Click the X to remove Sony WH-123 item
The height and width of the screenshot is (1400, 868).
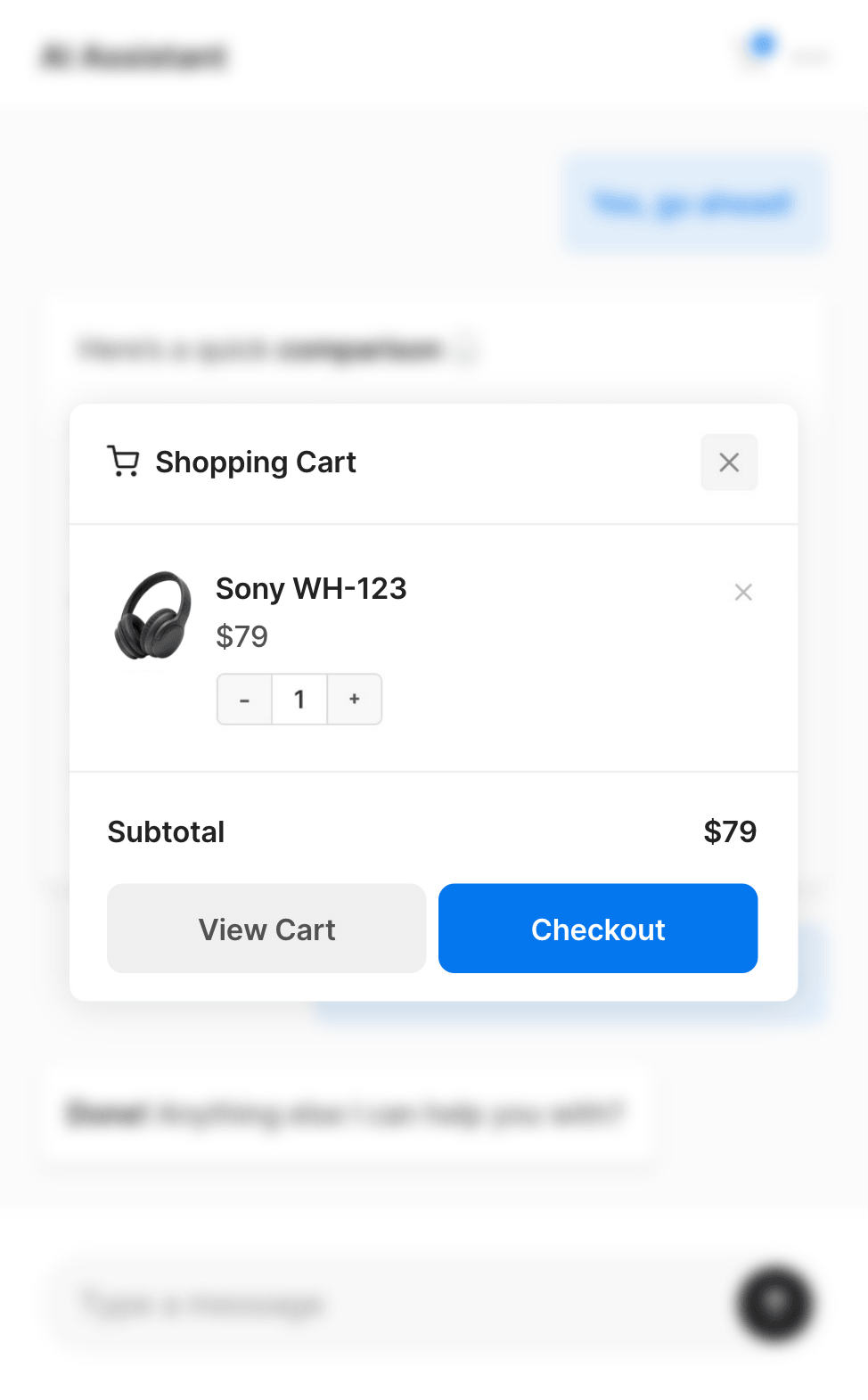point(743,592)
